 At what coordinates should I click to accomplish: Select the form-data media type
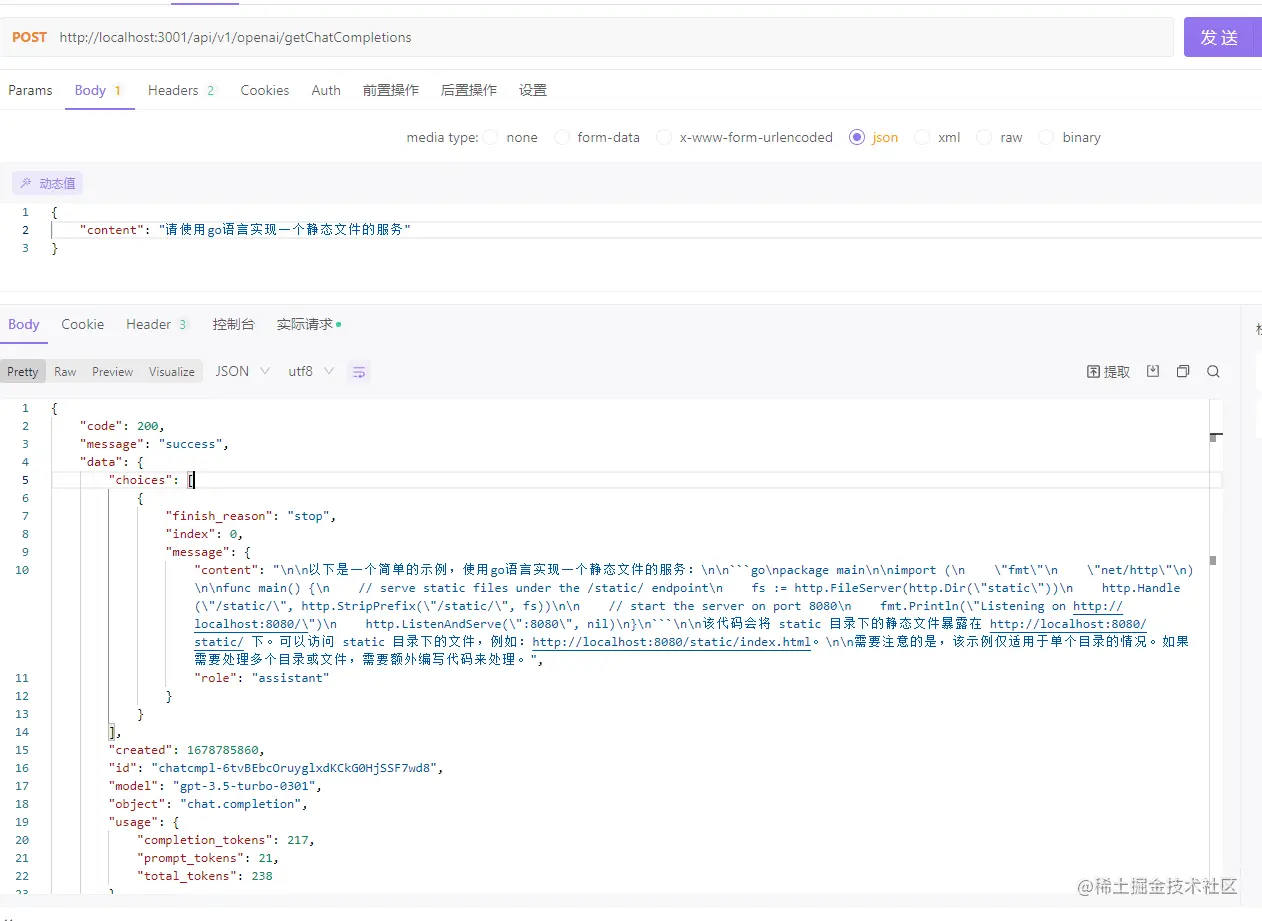tap(562, 138)
